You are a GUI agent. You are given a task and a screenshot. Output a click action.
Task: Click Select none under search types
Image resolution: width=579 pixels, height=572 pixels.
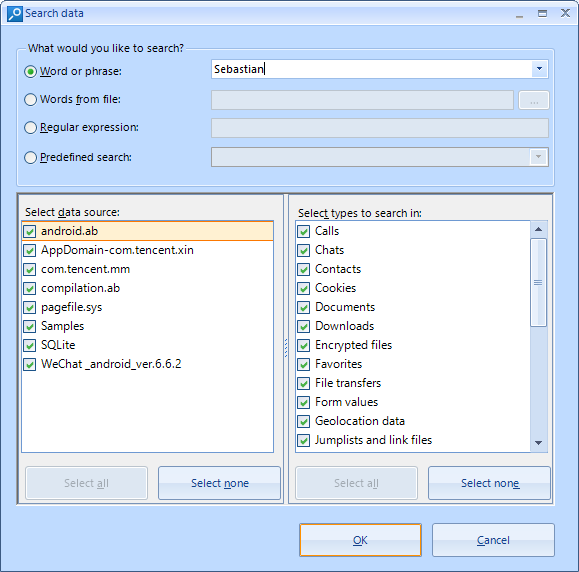point(490,483)
